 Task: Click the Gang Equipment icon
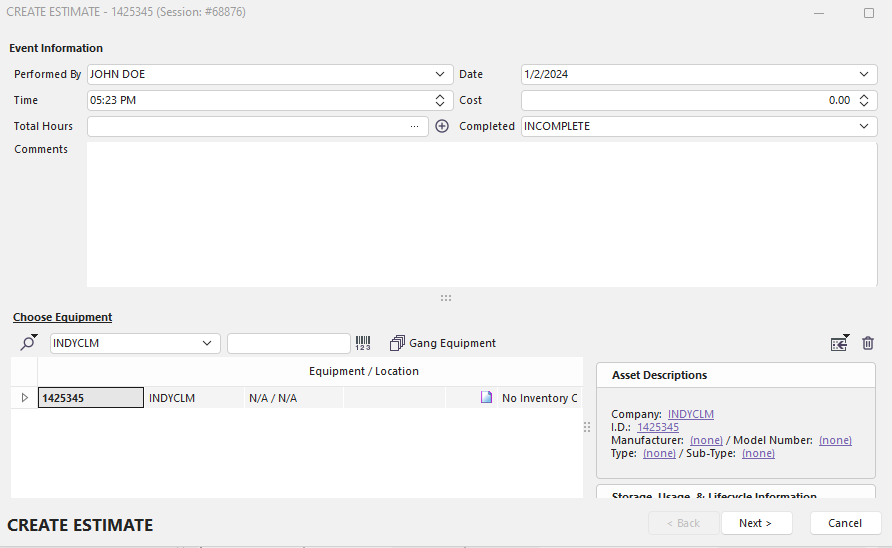click(397, 343)
